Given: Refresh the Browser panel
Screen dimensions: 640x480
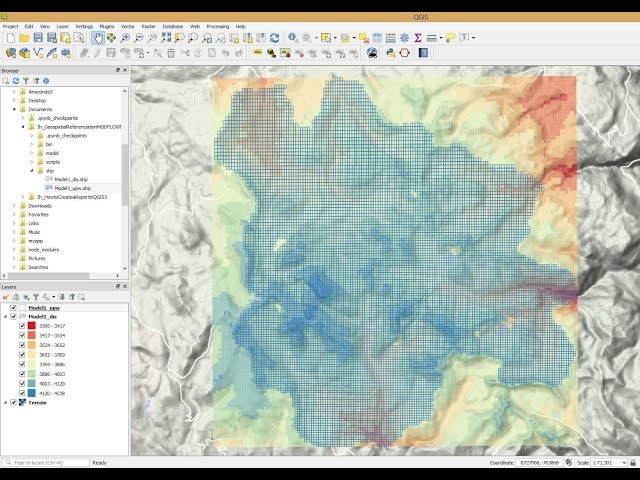Looking at the screenshot, I should [16, 81].
